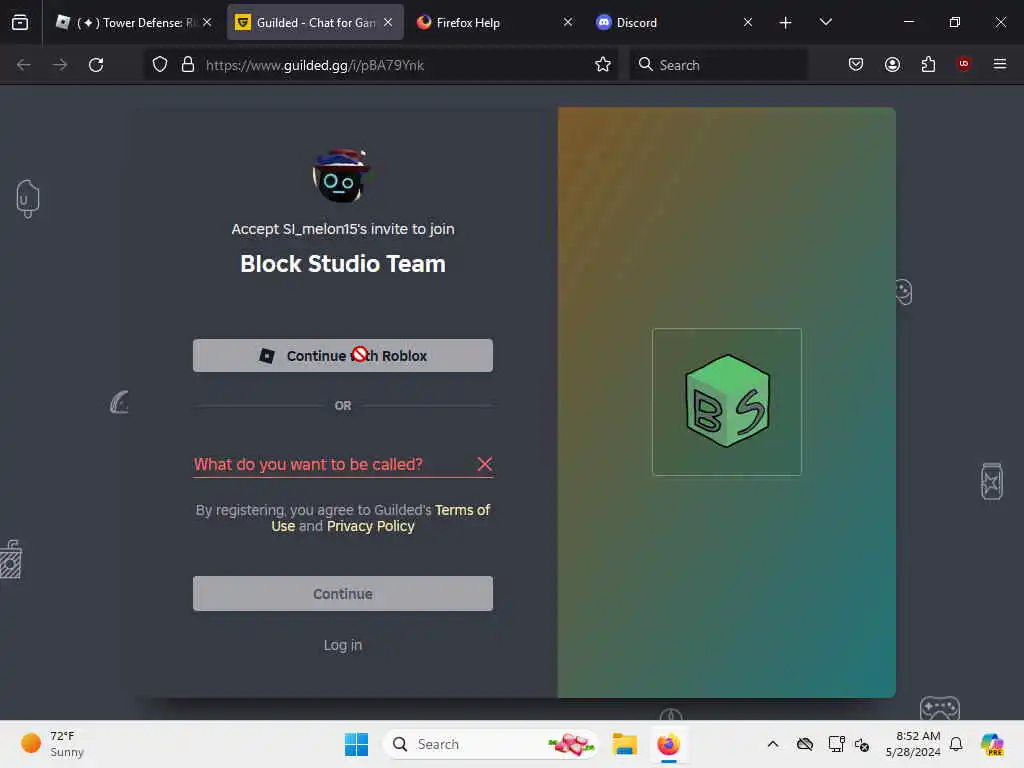
Task: Open File Explorer from taskbar
Action: click(x=624, y=744)
